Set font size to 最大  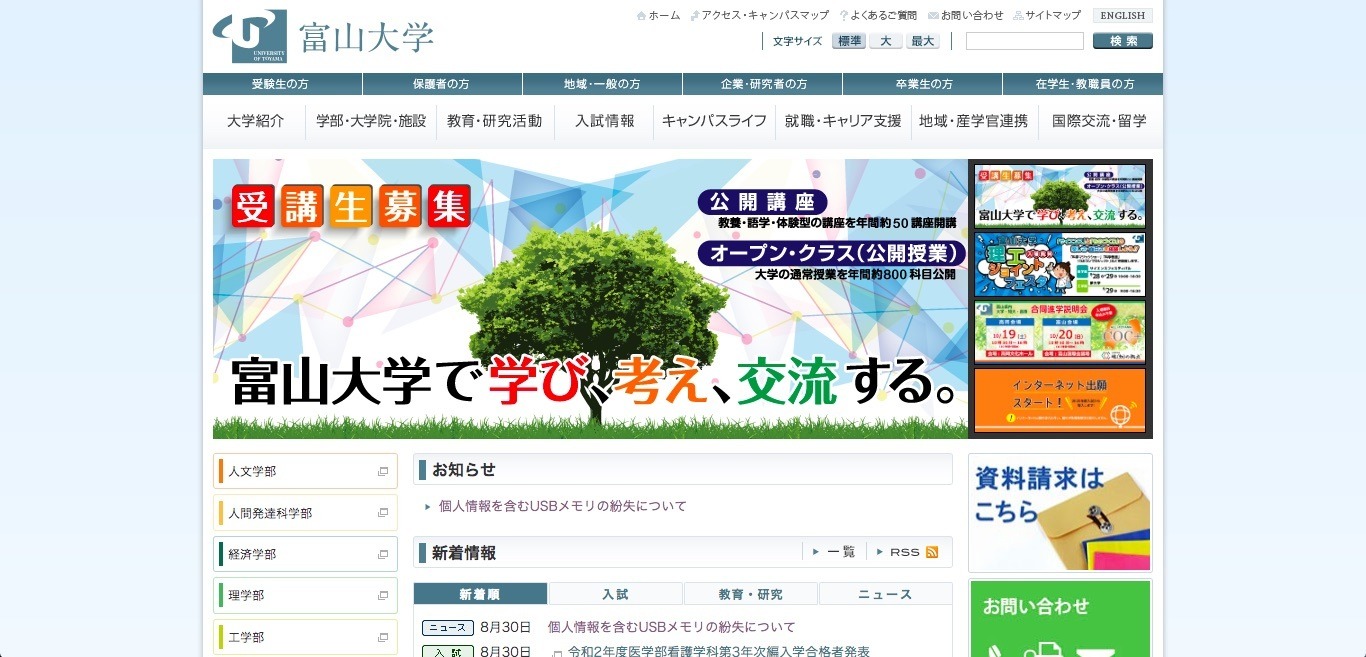[x=922, y=41]
